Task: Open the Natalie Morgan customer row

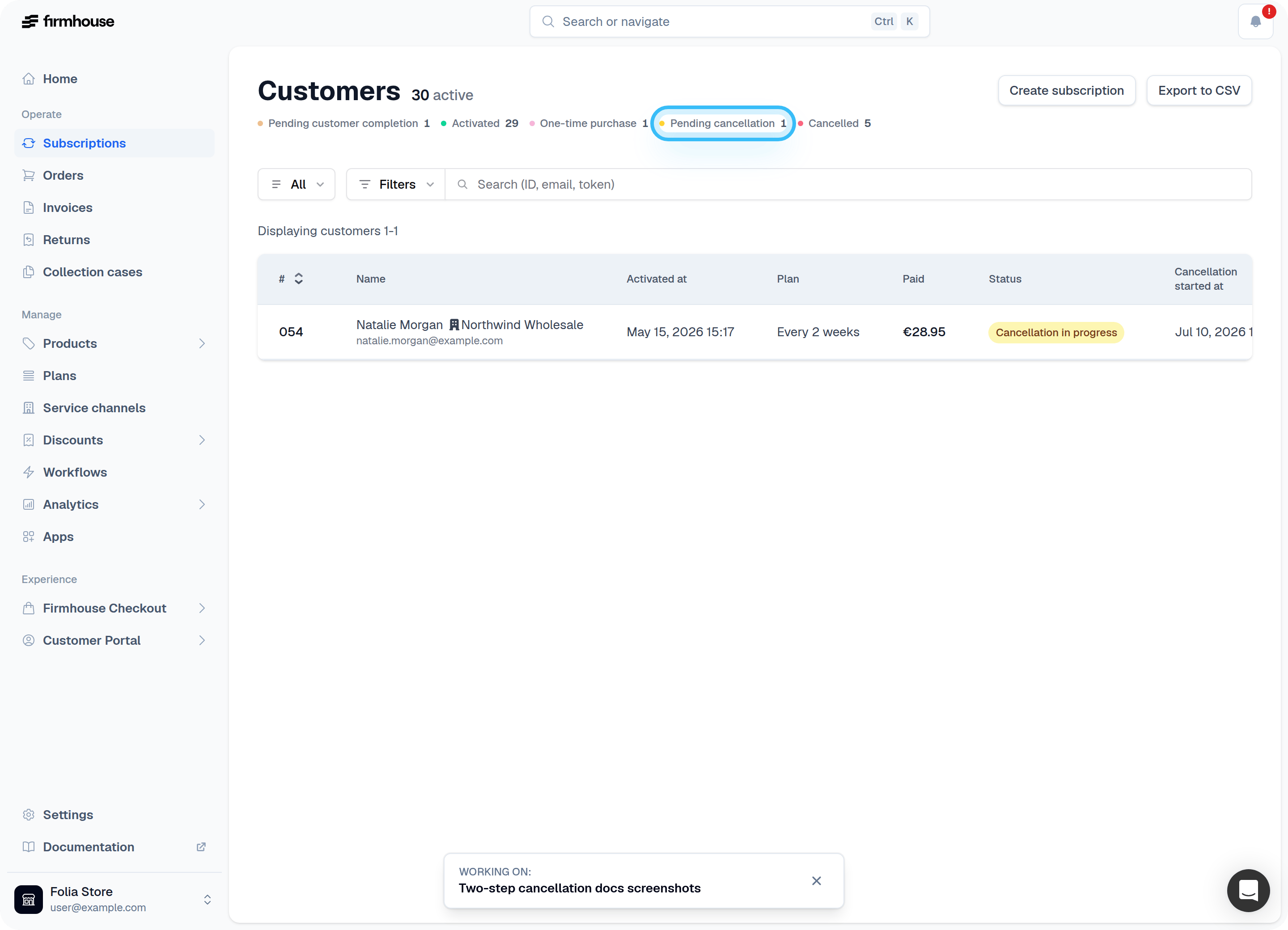Action: tap(755, 332)
